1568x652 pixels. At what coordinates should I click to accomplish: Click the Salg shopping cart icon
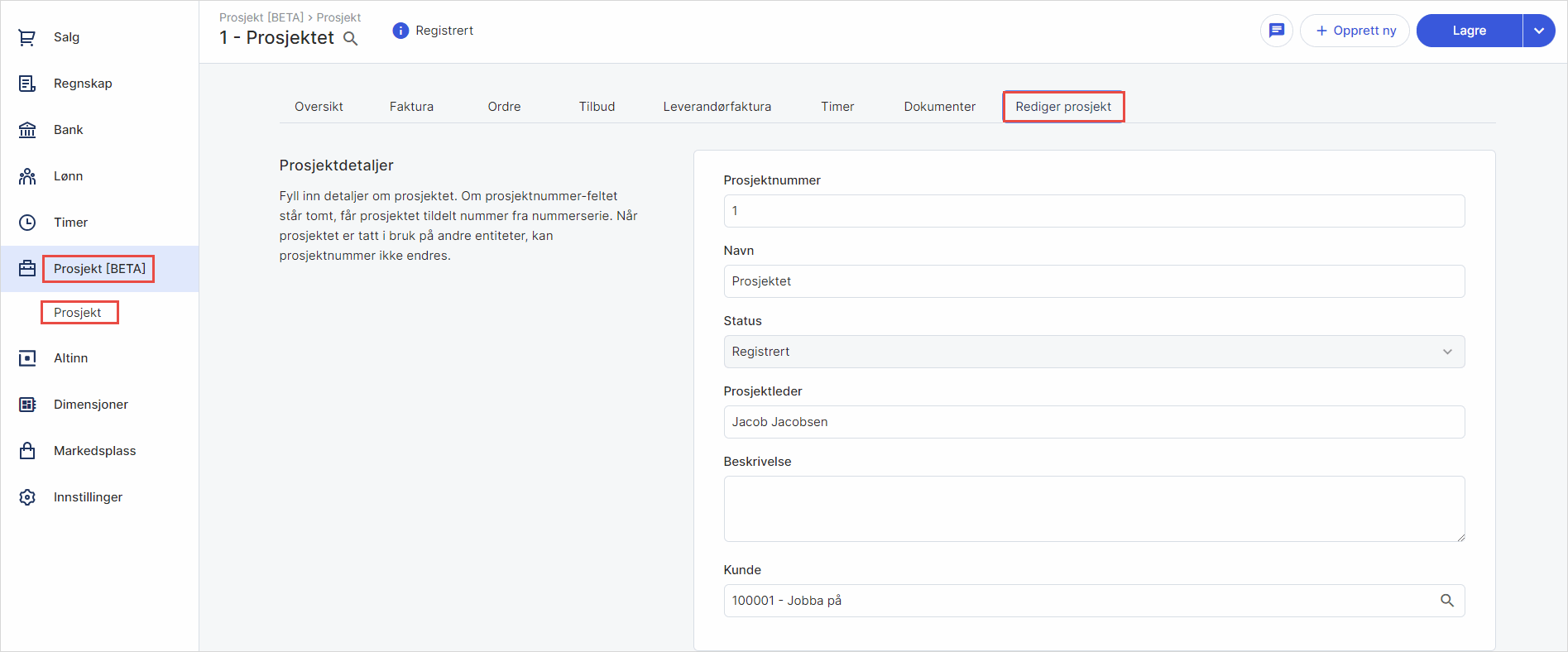[27, 37]
